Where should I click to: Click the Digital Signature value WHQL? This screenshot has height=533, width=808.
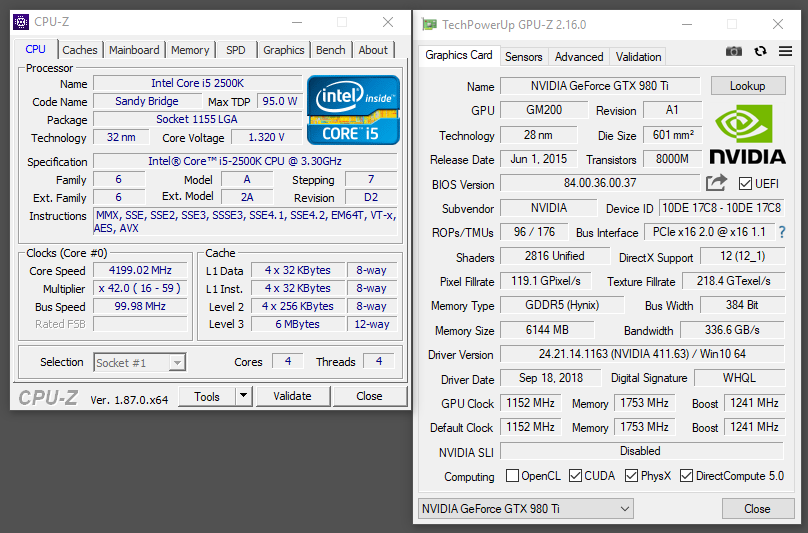click(x=739, y=378)
